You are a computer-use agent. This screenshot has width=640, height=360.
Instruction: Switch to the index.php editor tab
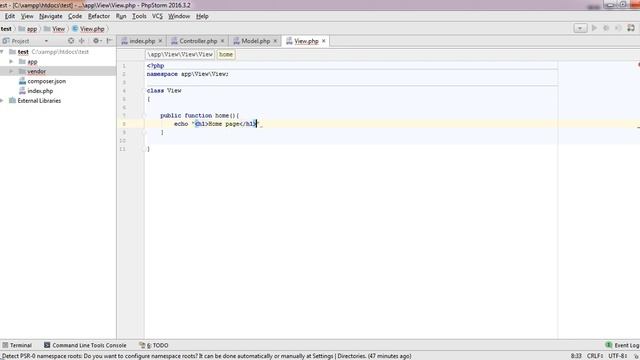click(x=142, y=41)
